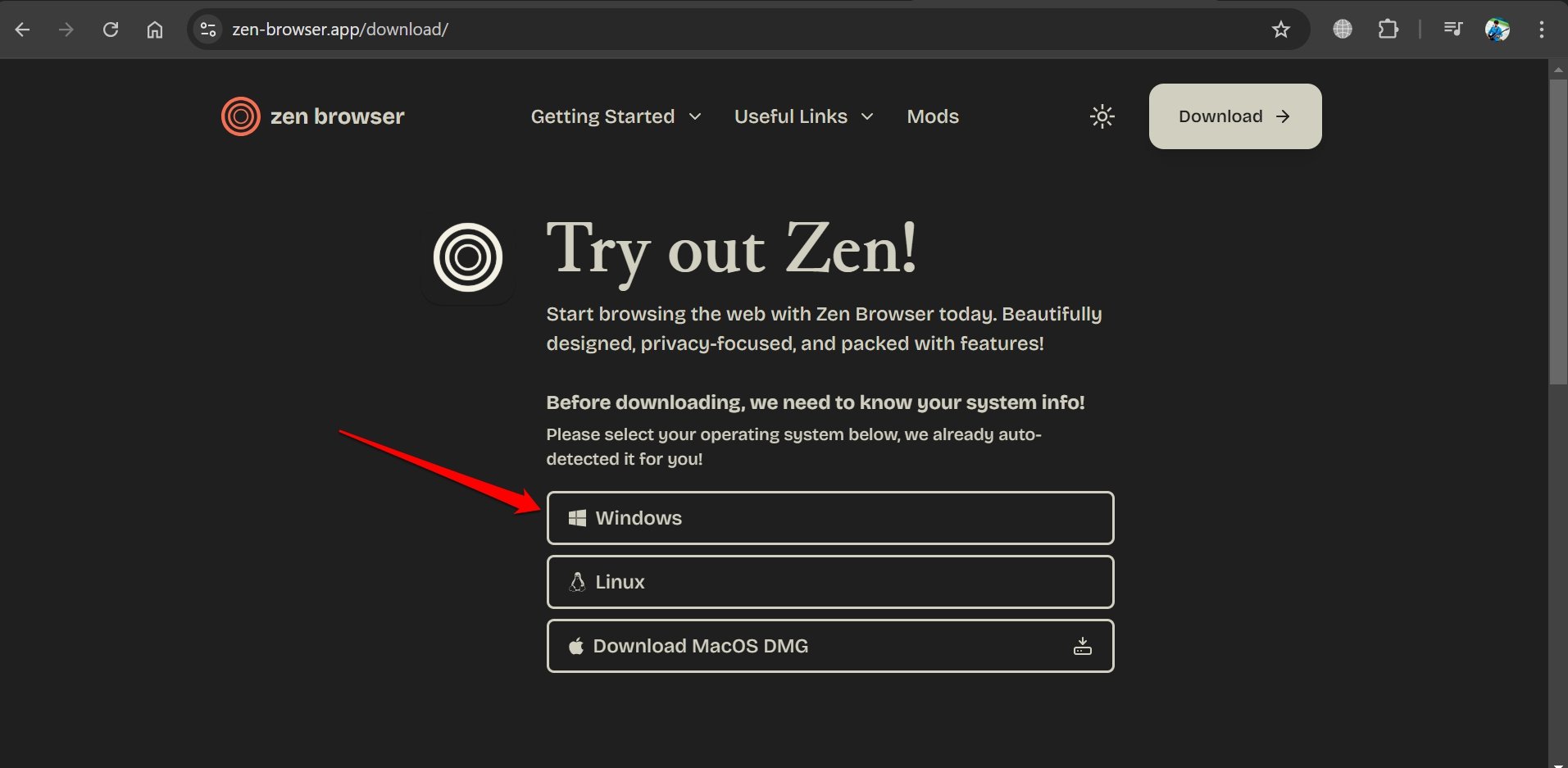The image size is (1568, 768).
Task: Toggle the light/dark theme sun icon
Action: pyautogui.click(x=1102, y=116)
